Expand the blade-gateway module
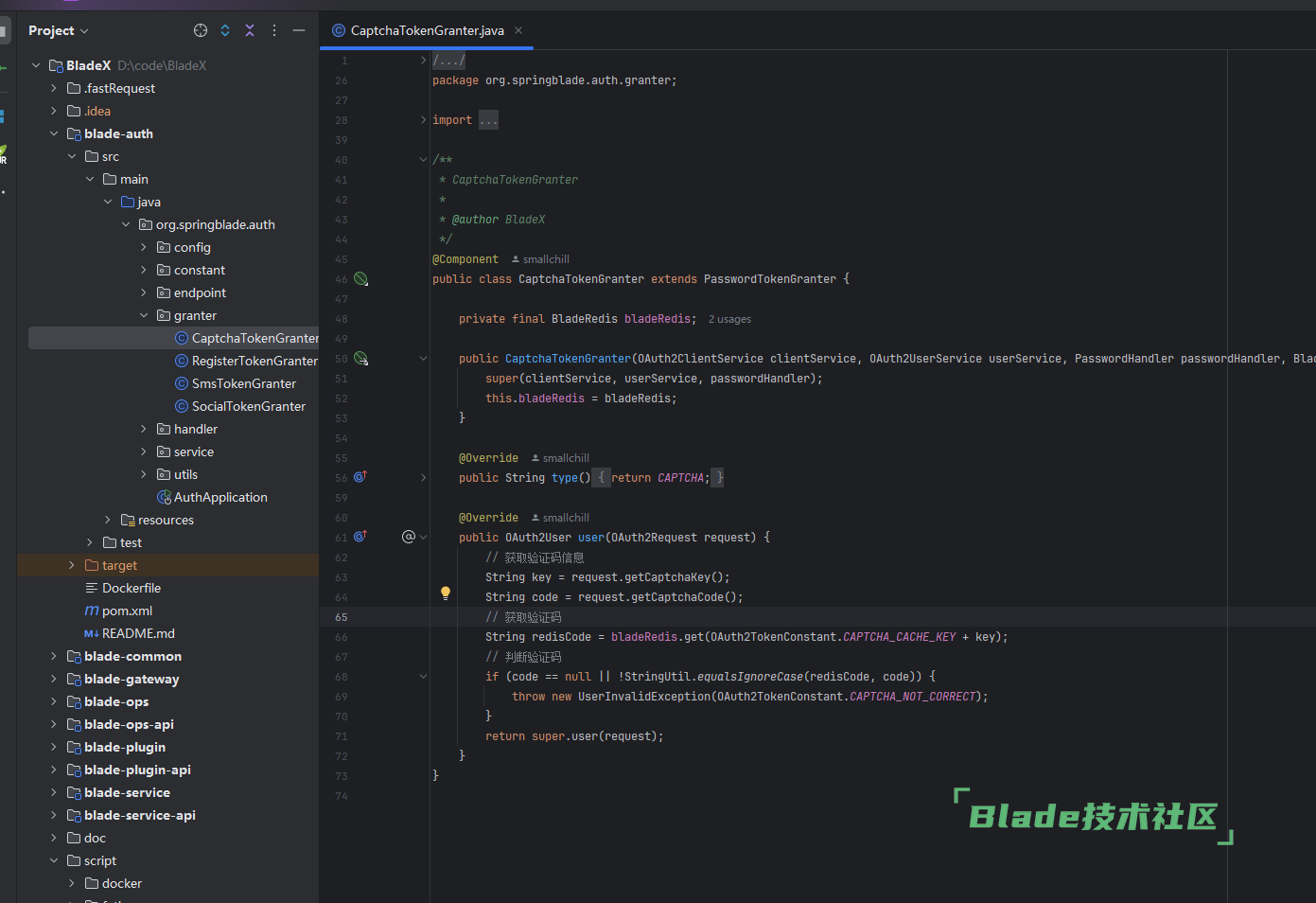This screenshot has width=1316, height=903. [x=54, y=679]
